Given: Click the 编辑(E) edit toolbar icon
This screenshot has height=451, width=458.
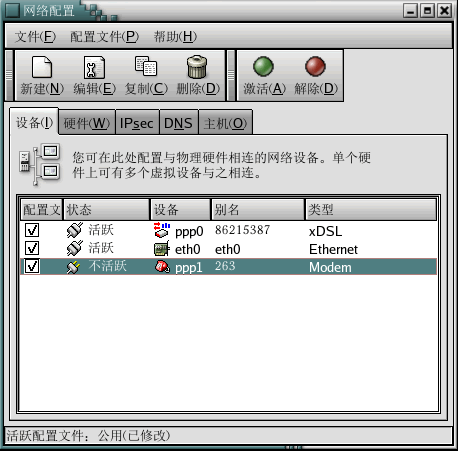Looking at the screenshot, I should click(94, 67).
